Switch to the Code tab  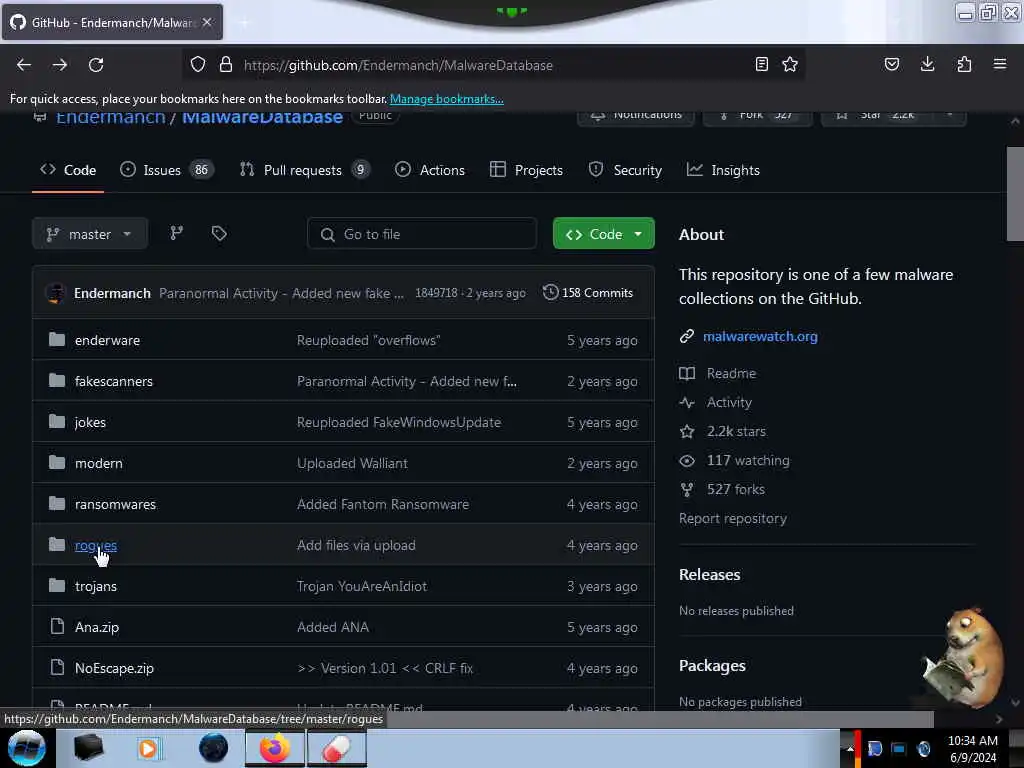pos(68,170)
